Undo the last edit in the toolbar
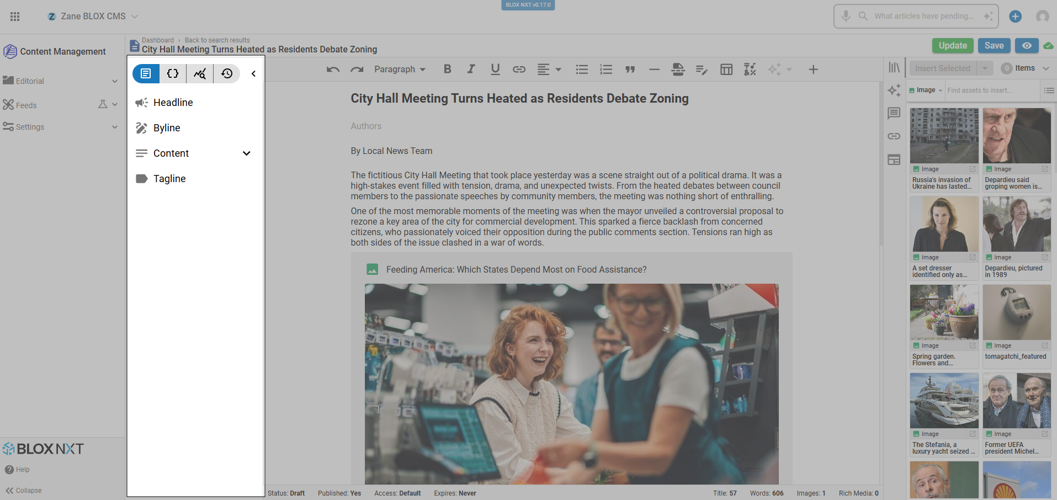The width and height of the screenshot is (1057, 500). coord(332,69)
